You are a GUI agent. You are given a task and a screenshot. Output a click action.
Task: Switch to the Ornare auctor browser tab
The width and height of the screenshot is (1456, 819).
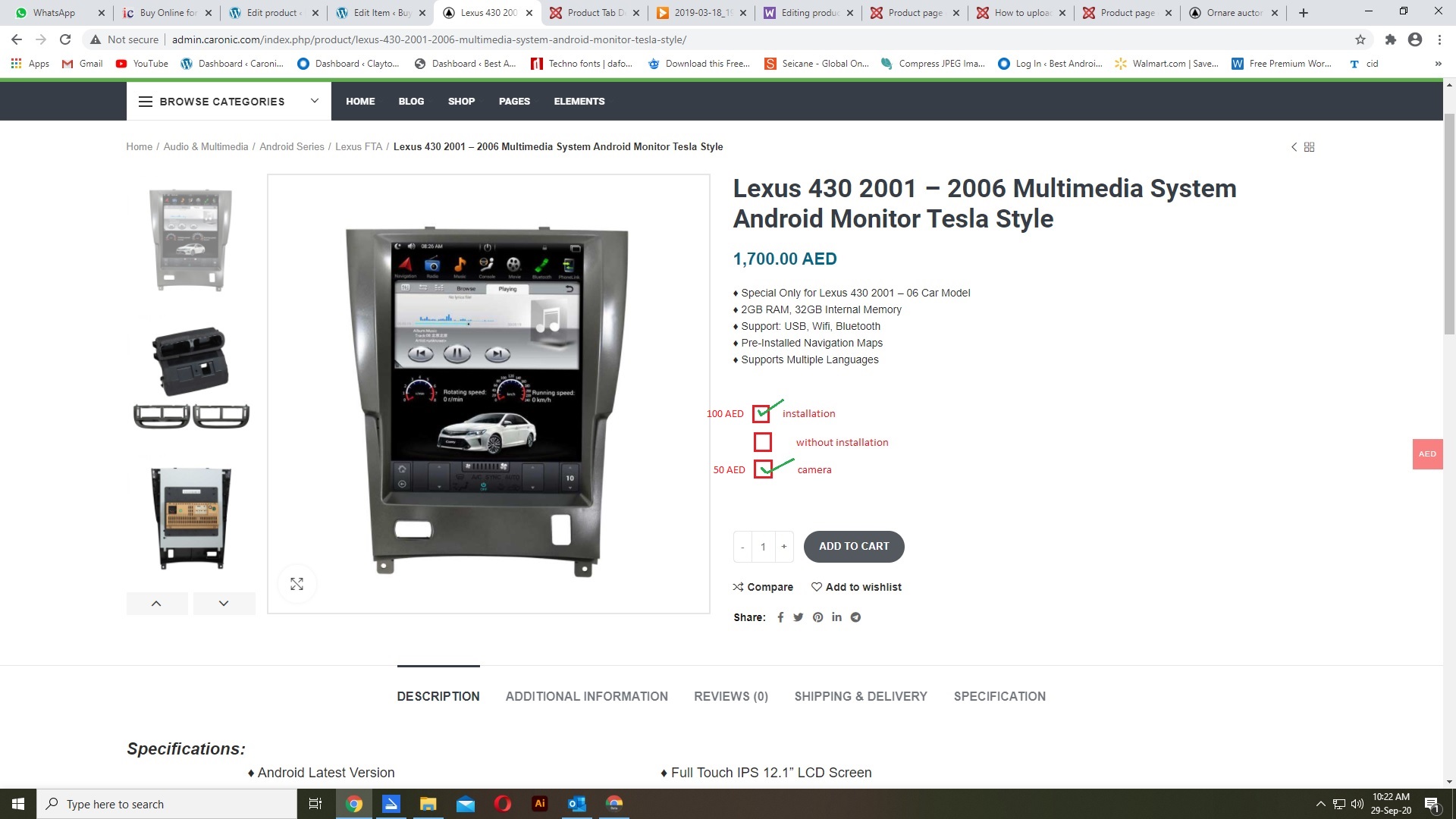pyautogui.click(x=1232, y=13)
